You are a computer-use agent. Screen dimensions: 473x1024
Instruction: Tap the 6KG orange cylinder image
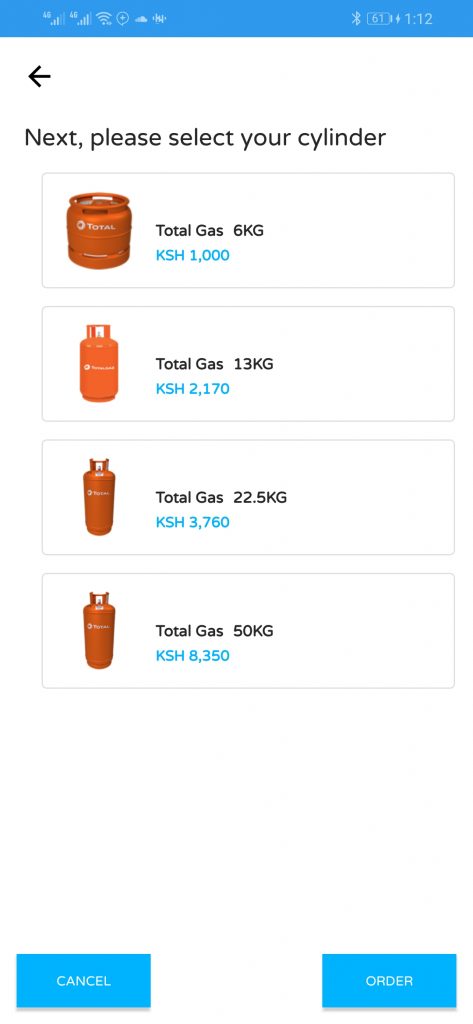(x=99, y=230)
